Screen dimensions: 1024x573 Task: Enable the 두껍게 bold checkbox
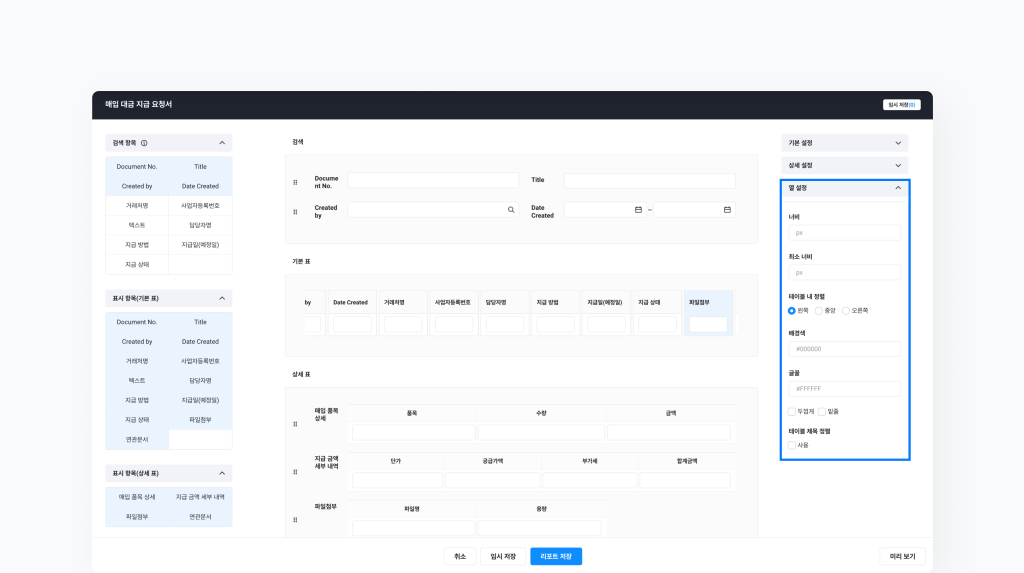(x=792, y=411)
